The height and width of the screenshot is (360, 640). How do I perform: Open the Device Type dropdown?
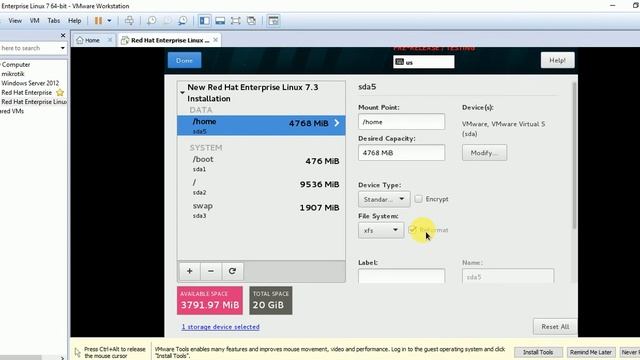click(x=384, y=199)
